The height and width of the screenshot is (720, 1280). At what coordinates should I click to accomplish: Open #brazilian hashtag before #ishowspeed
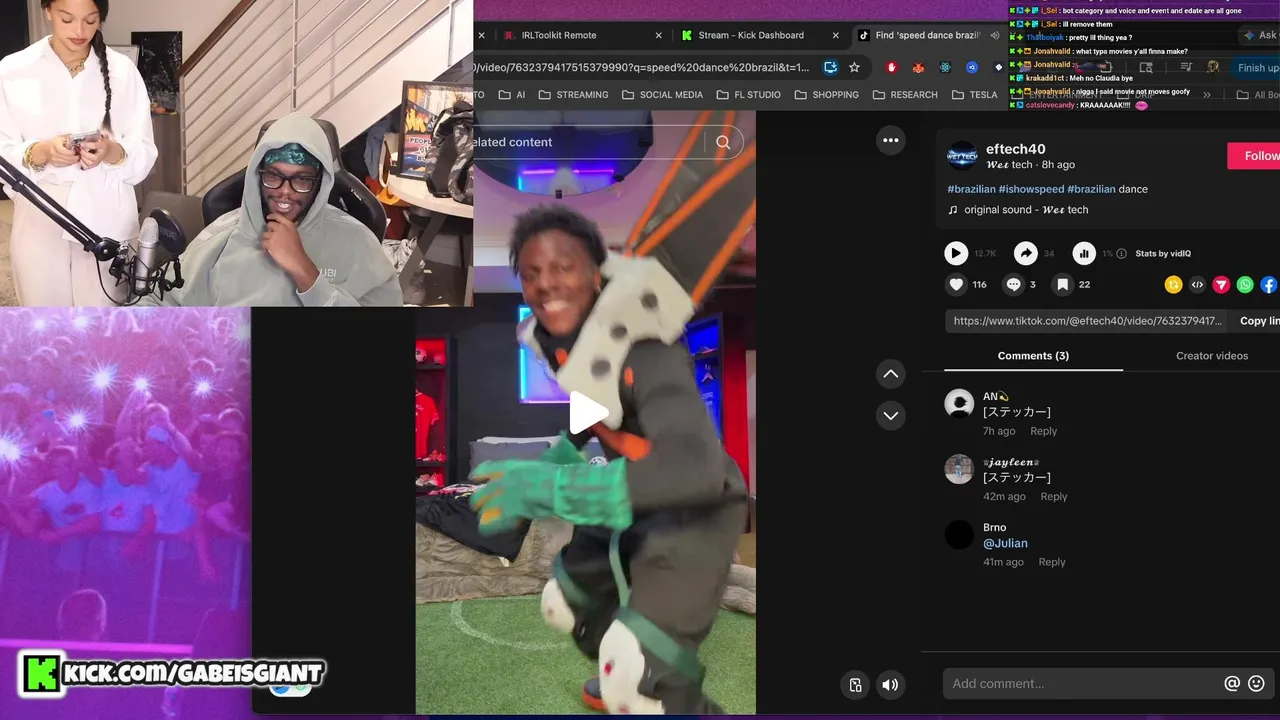point(971,189)
